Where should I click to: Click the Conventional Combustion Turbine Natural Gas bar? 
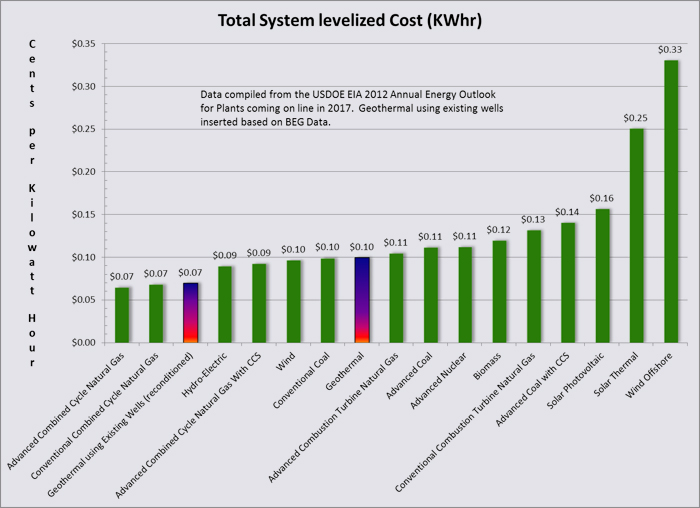coord(534,287)
